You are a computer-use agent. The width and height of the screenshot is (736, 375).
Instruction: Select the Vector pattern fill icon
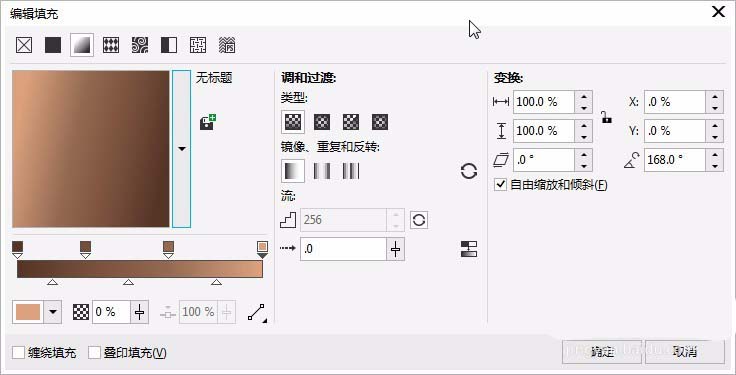(111, 45)
